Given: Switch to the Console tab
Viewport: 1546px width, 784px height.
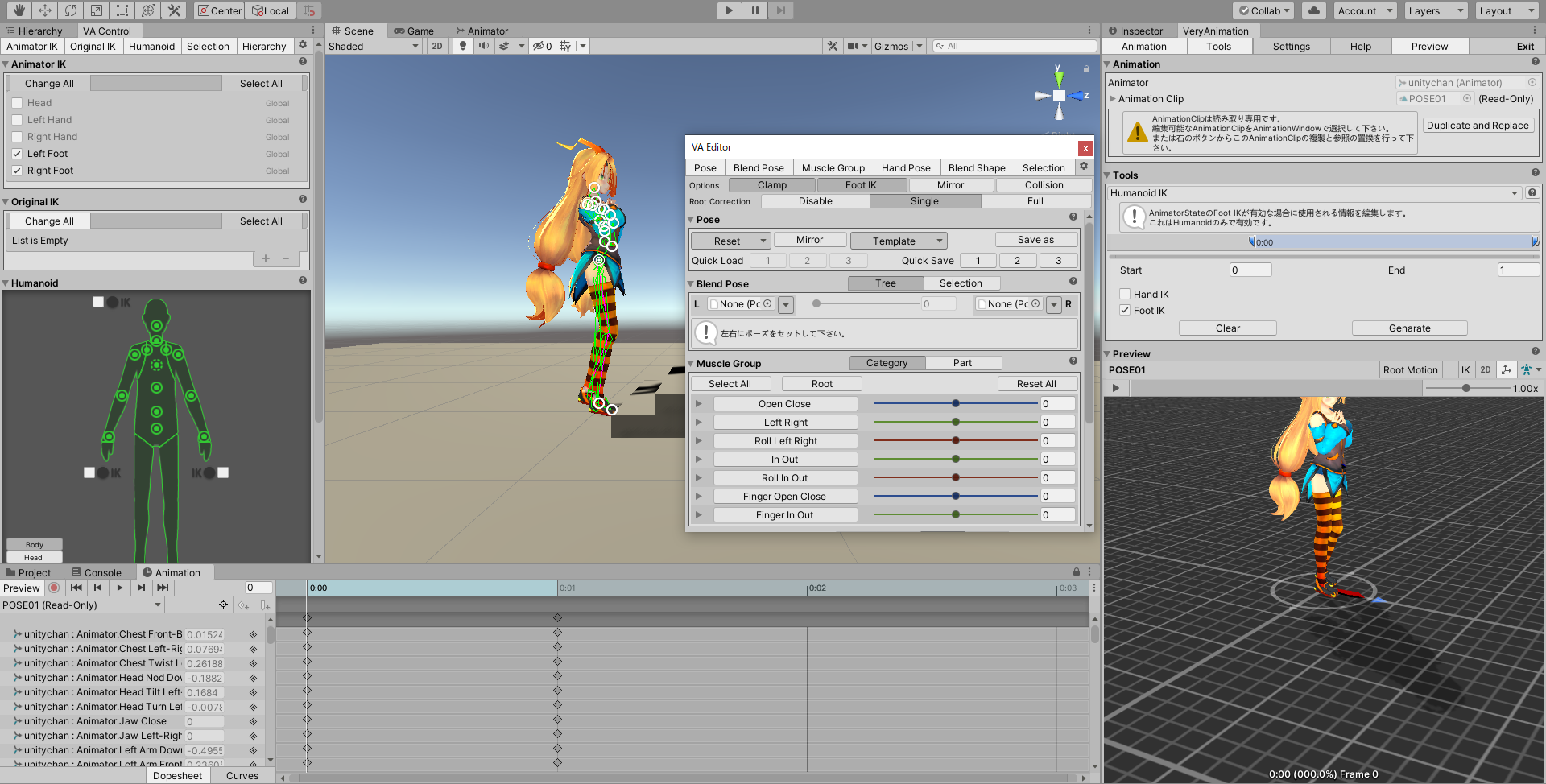Looking at the screenshot, I should pyautogui.click(x=97, y=572).
